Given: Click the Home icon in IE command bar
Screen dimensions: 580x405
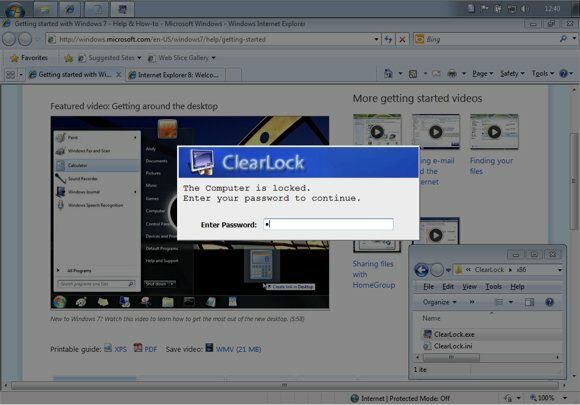Looking at the screenshot, I should coord(388,74).
